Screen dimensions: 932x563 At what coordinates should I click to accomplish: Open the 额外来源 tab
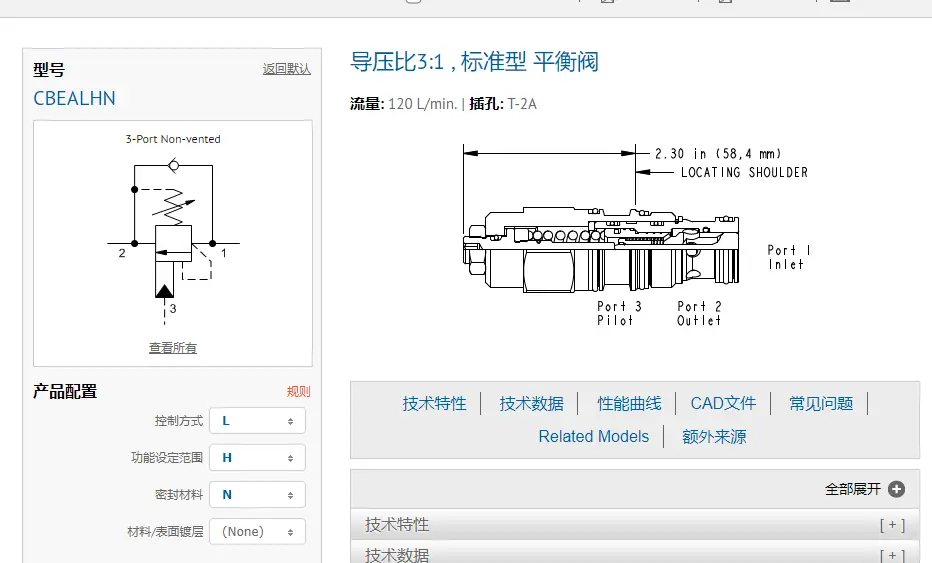714,436
